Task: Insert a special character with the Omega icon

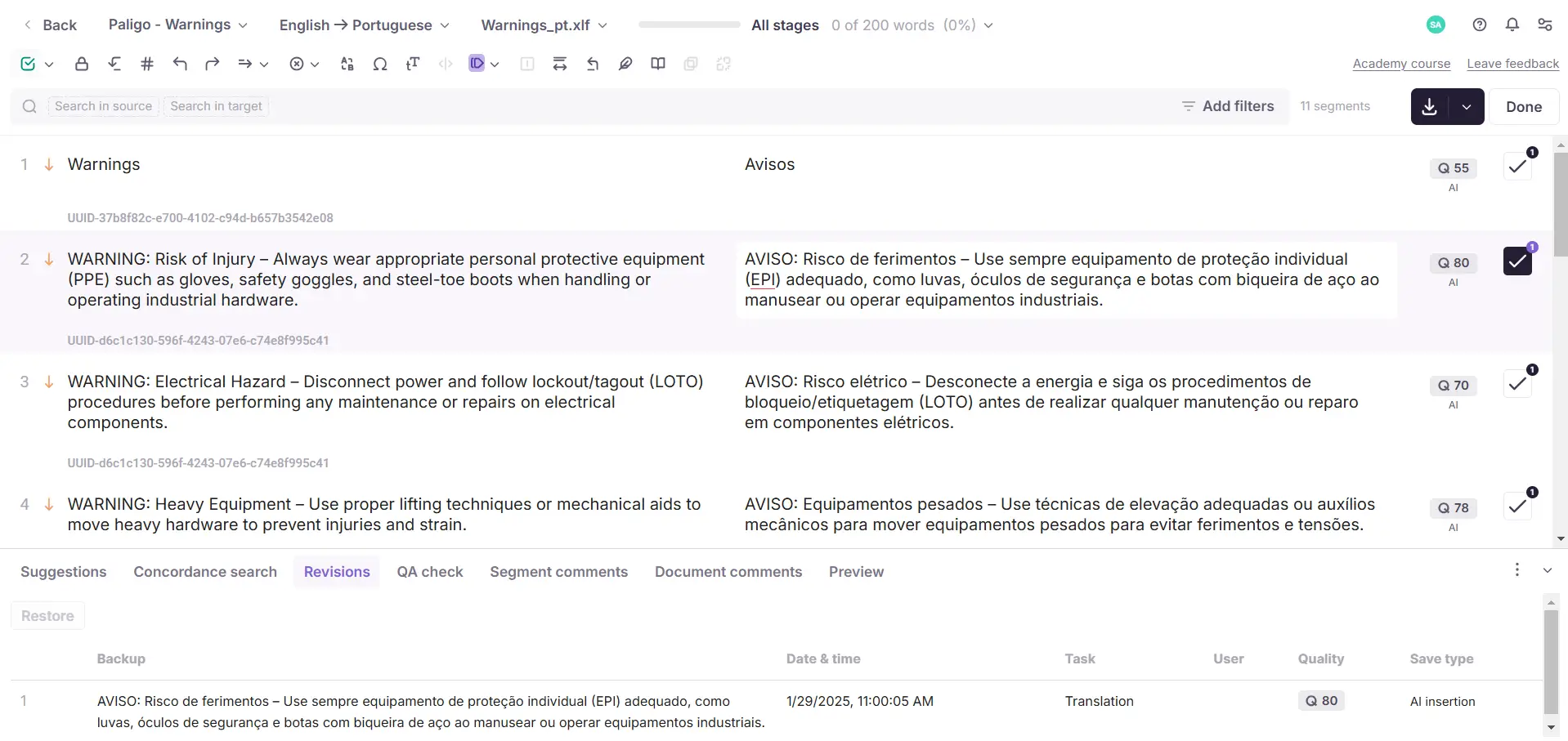Action: [x=380, y=64]
